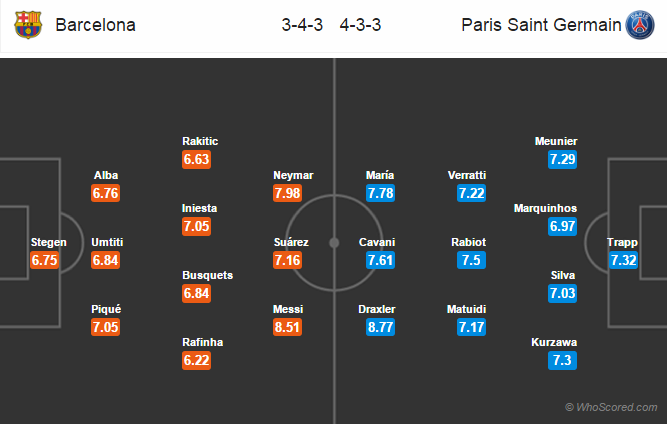Select Messi's 8.51 rating badge
667x424 pixels.
[x=288, y=327]
